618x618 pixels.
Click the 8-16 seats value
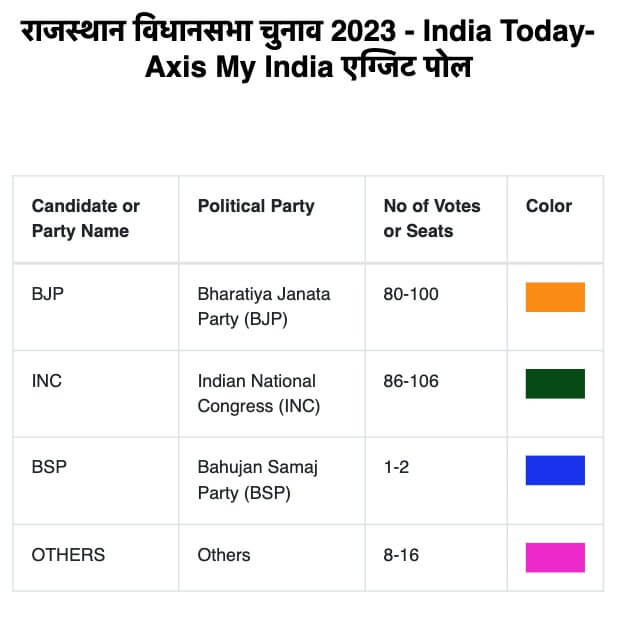click(401, 555)
